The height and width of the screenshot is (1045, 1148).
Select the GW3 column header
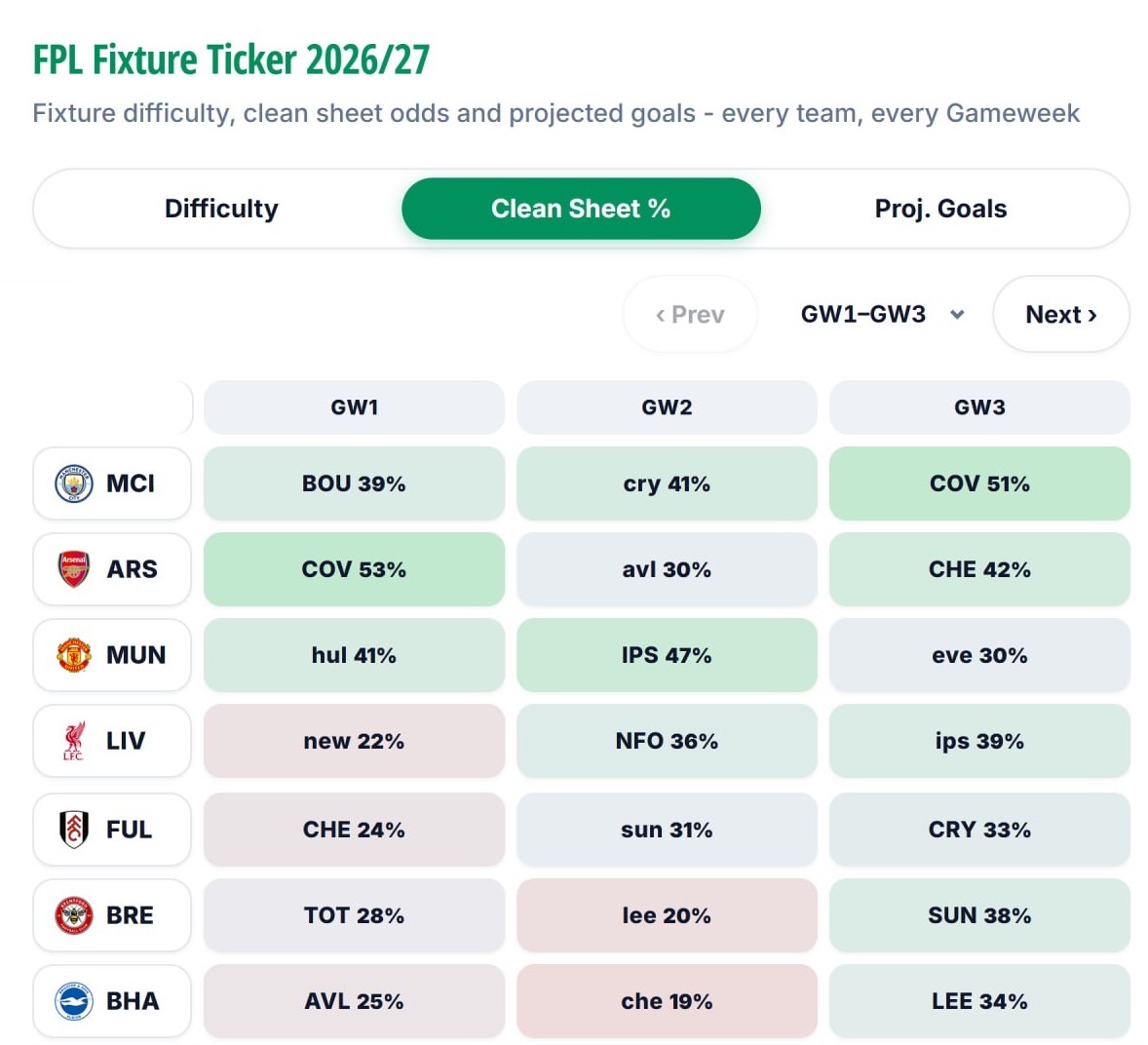pos(979,407)
